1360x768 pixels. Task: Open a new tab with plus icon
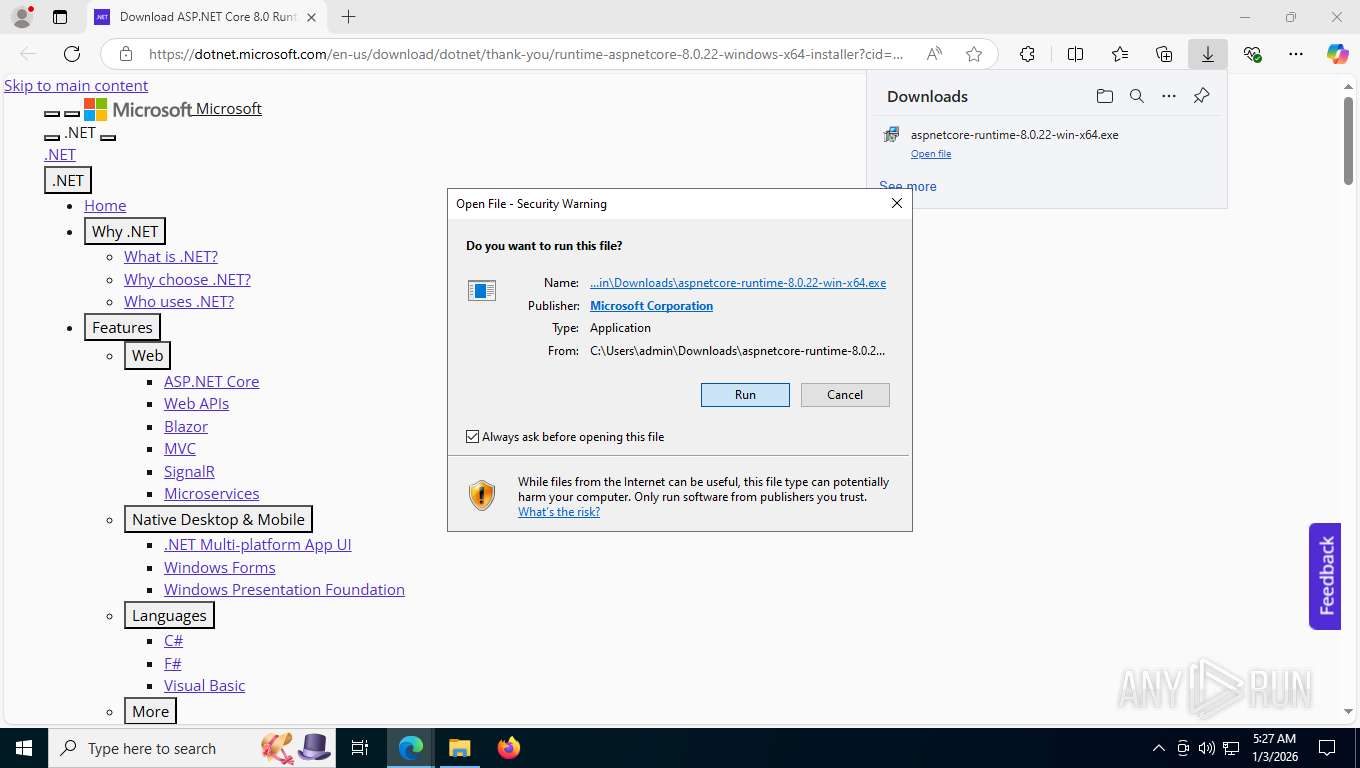(348, 17)
